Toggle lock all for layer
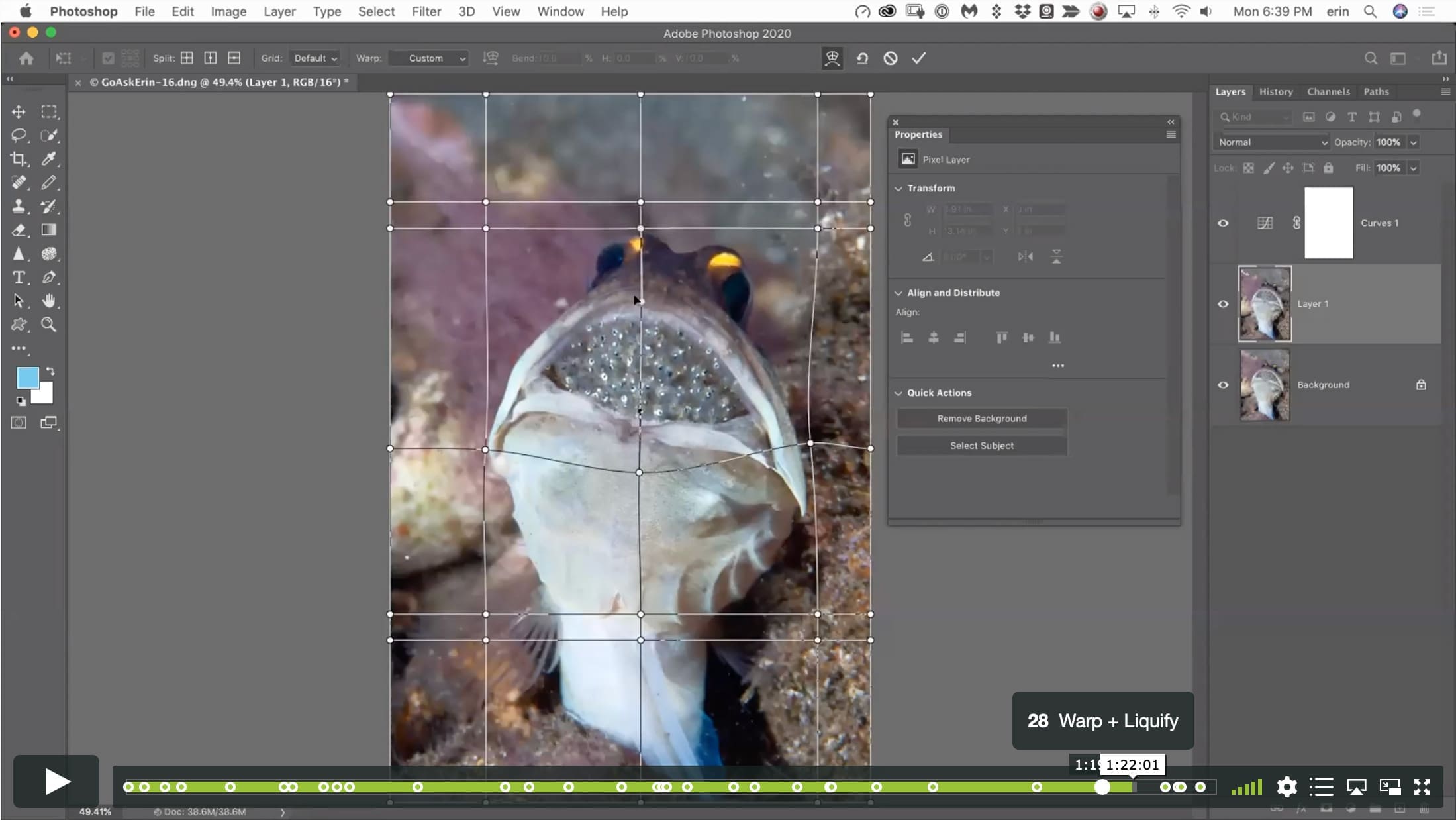The image size is (1456, 820). tap(1328, 168)
